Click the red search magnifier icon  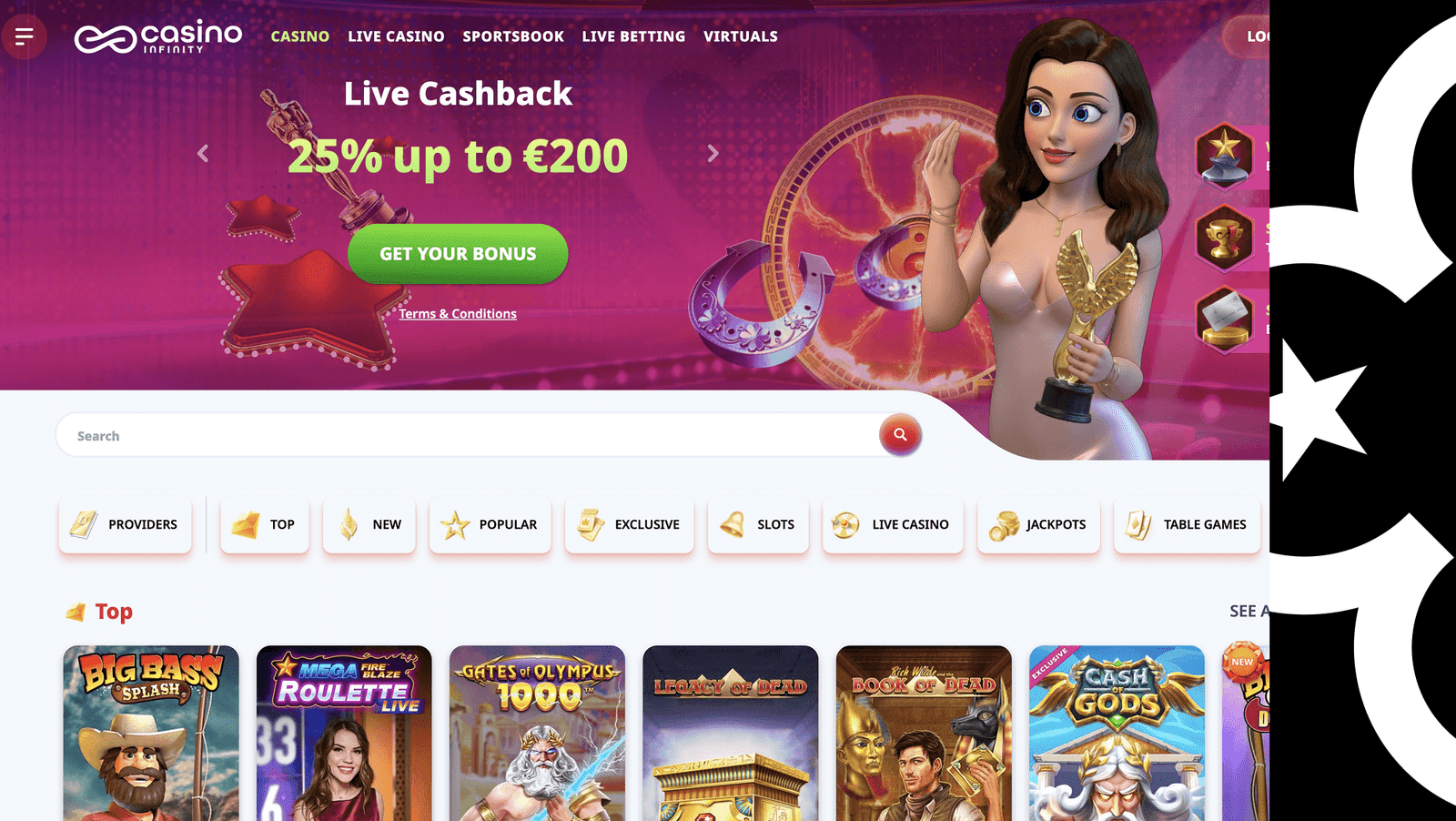900,434
